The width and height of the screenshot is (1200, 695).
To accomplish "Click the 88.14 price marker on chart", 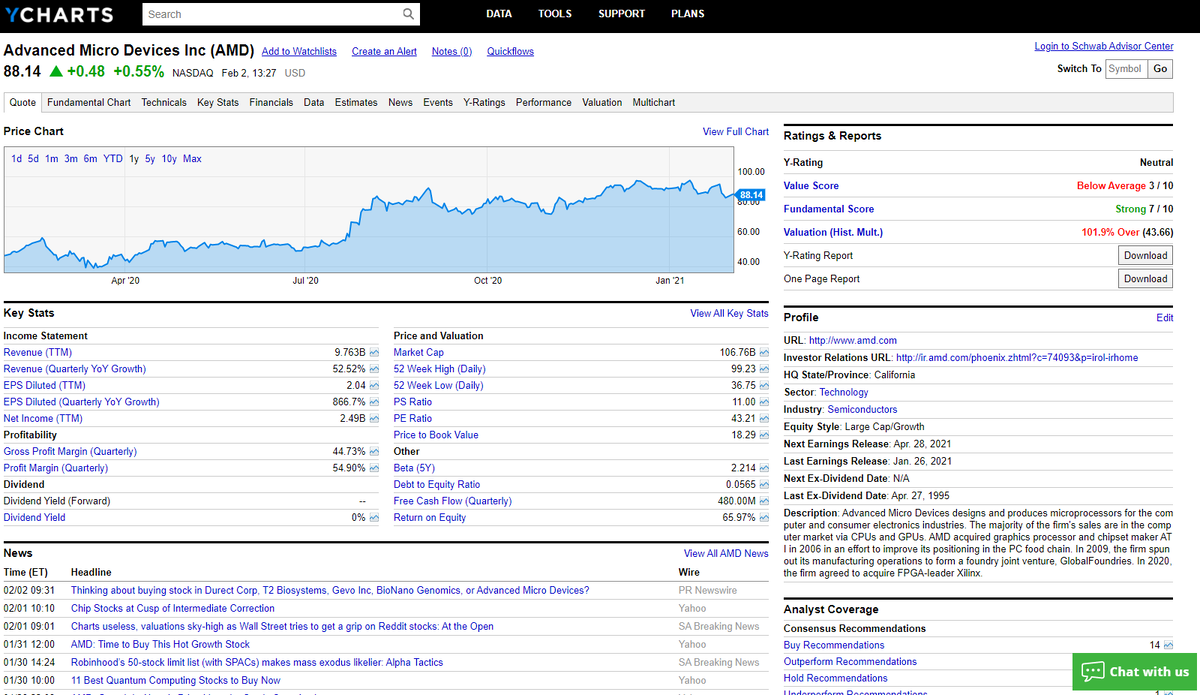I will (751, 194).
